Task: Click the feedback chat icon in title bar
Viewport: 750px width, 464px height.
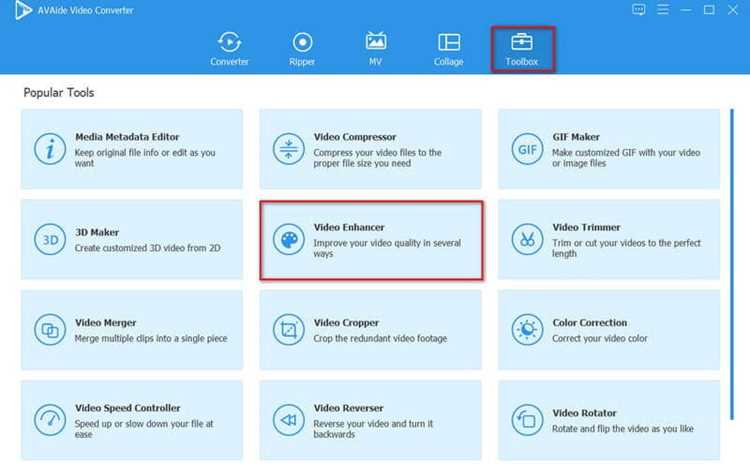Action: 639,10
